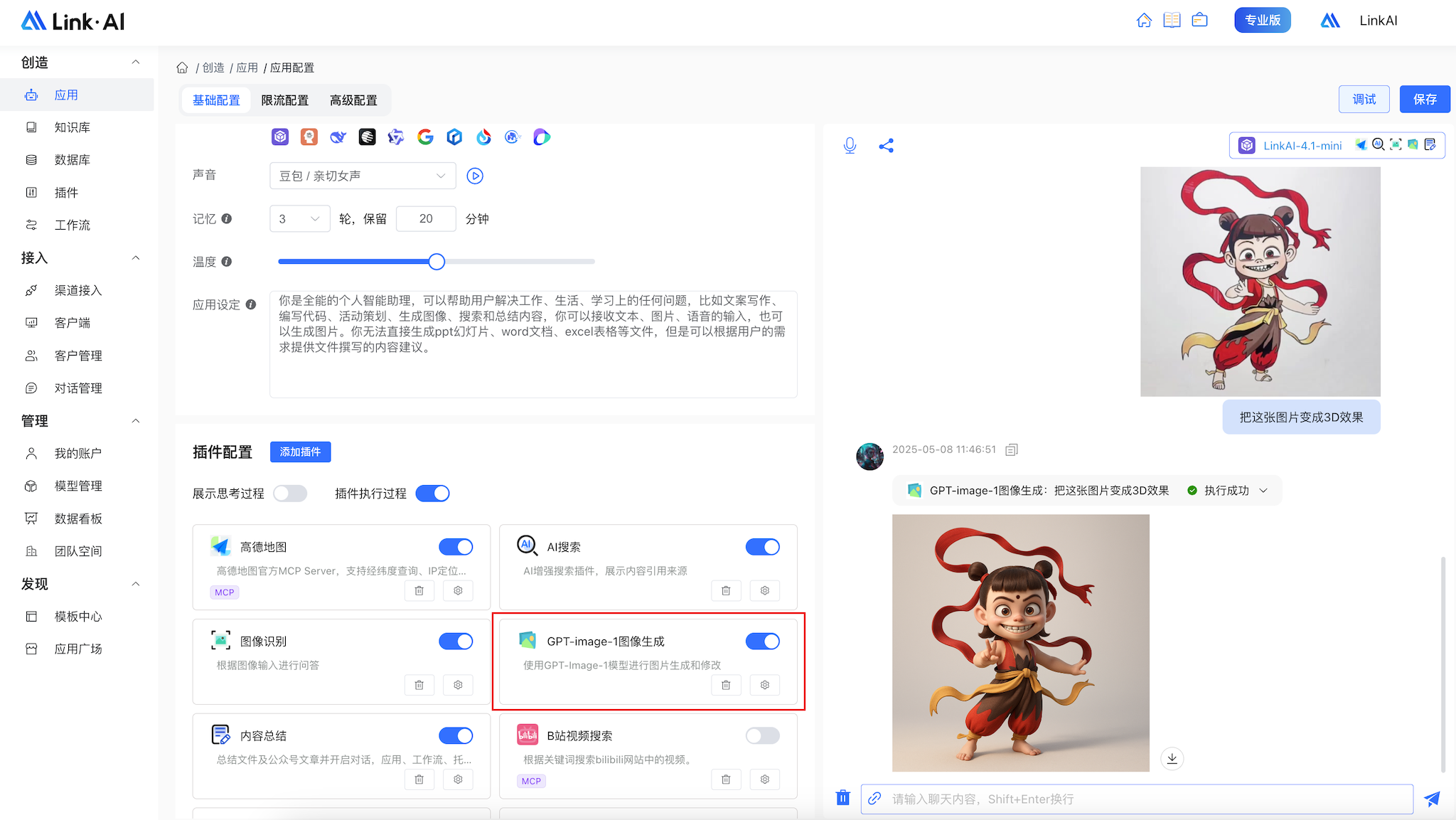Open the 声音 voice dropdown
The width and height of the screenshot is (1456, 820).
pyautogui.click(x=363, y=176)
